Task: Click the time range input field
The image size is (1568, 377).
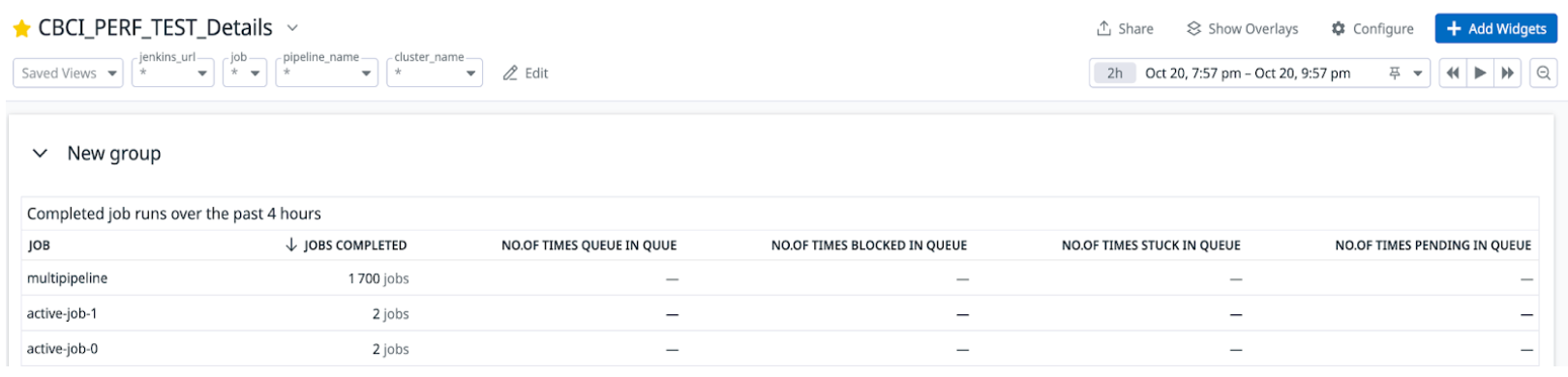Action: click(1248, 73)
